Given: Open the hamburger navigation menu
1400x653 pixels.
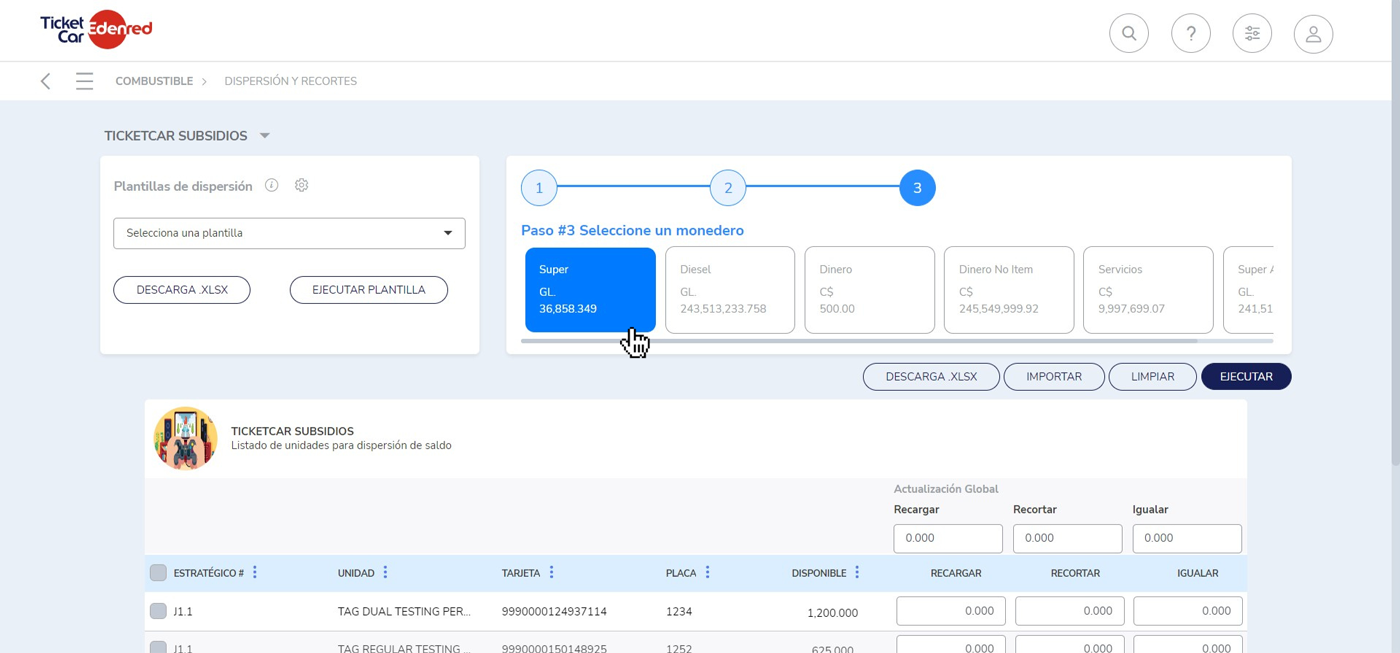Looking at the screenshot, I should pos(85,81).
